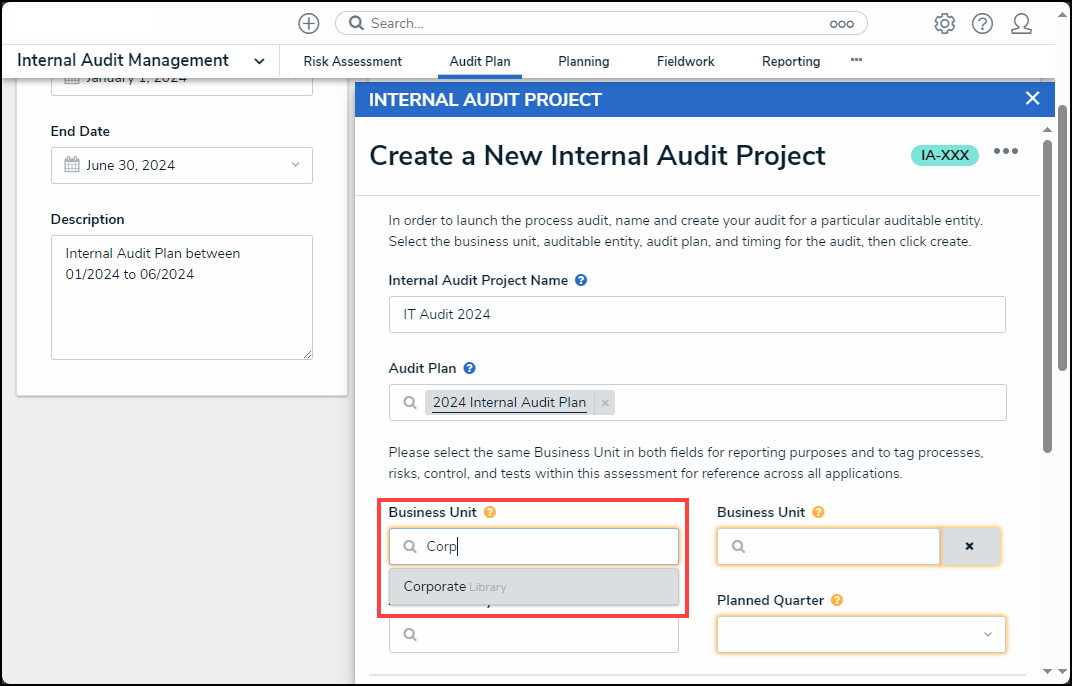This screenshot has height=686, width=1072.
Task: Clear the right Business Unit field
Action: [969, 547]
